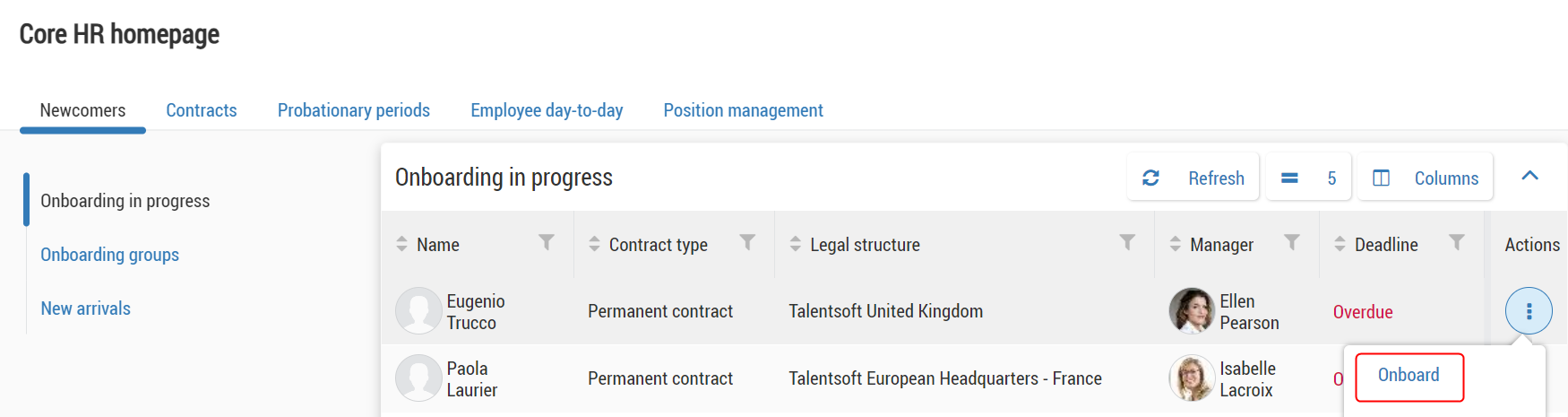
Task: Click the Refresh button
Action: 1193,178
